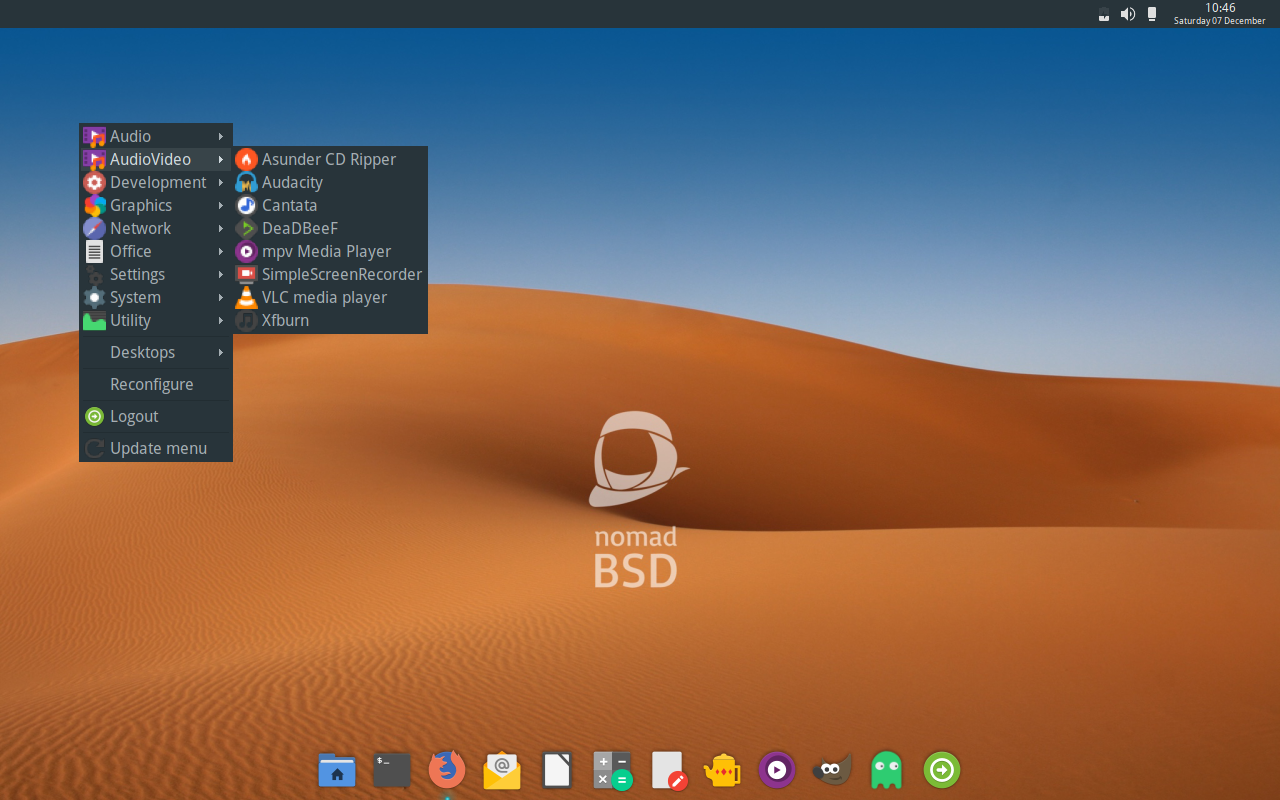Expand the Desktops submenu

[142, 352]
